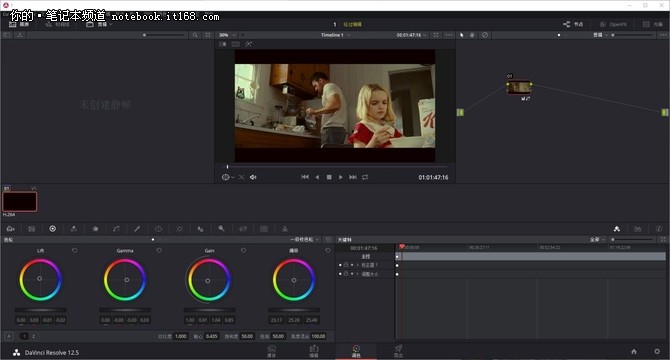Click the viewer search magnifier icon

click(195, 35)
